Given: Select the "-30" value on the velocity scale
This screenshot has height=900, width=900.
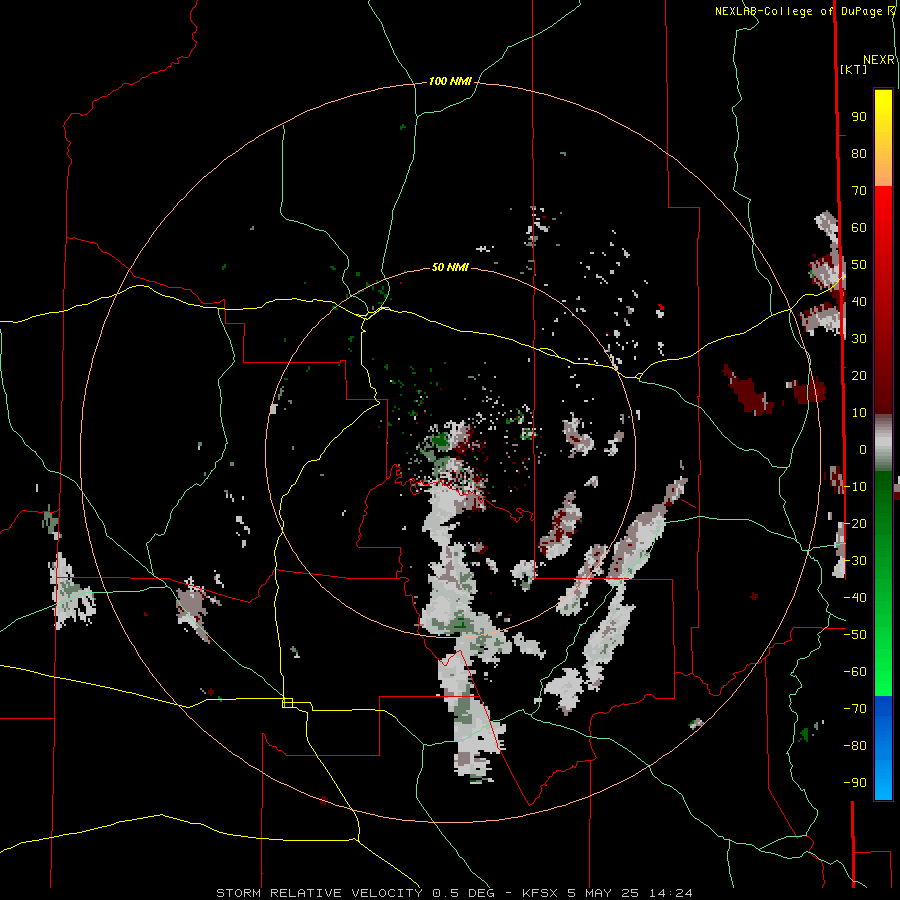Looking at the screenshot, I should click(855, 561).
